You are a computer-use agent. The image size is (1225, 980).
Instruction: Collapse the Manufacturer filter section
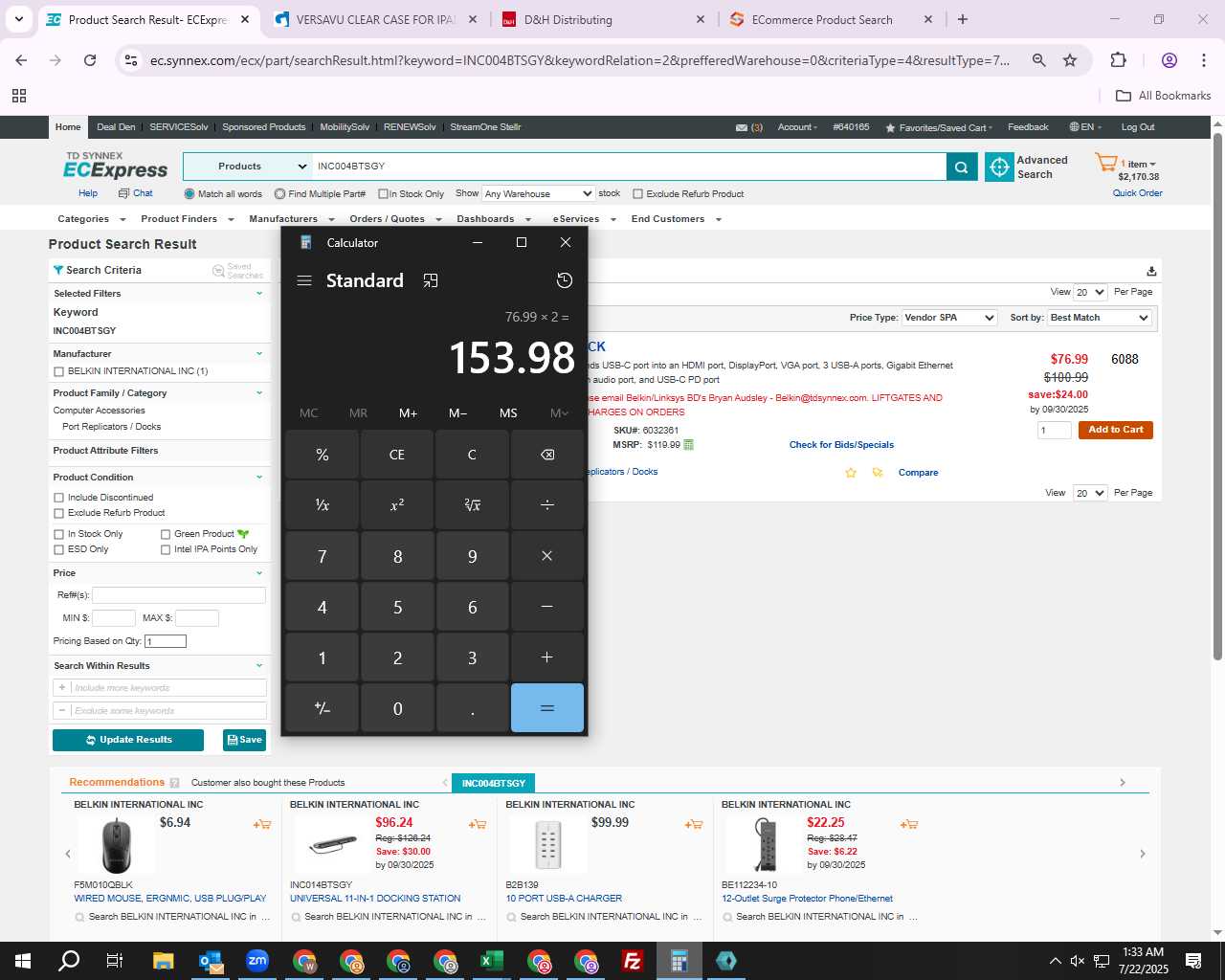pyautogui.click(x=258, y=354)
